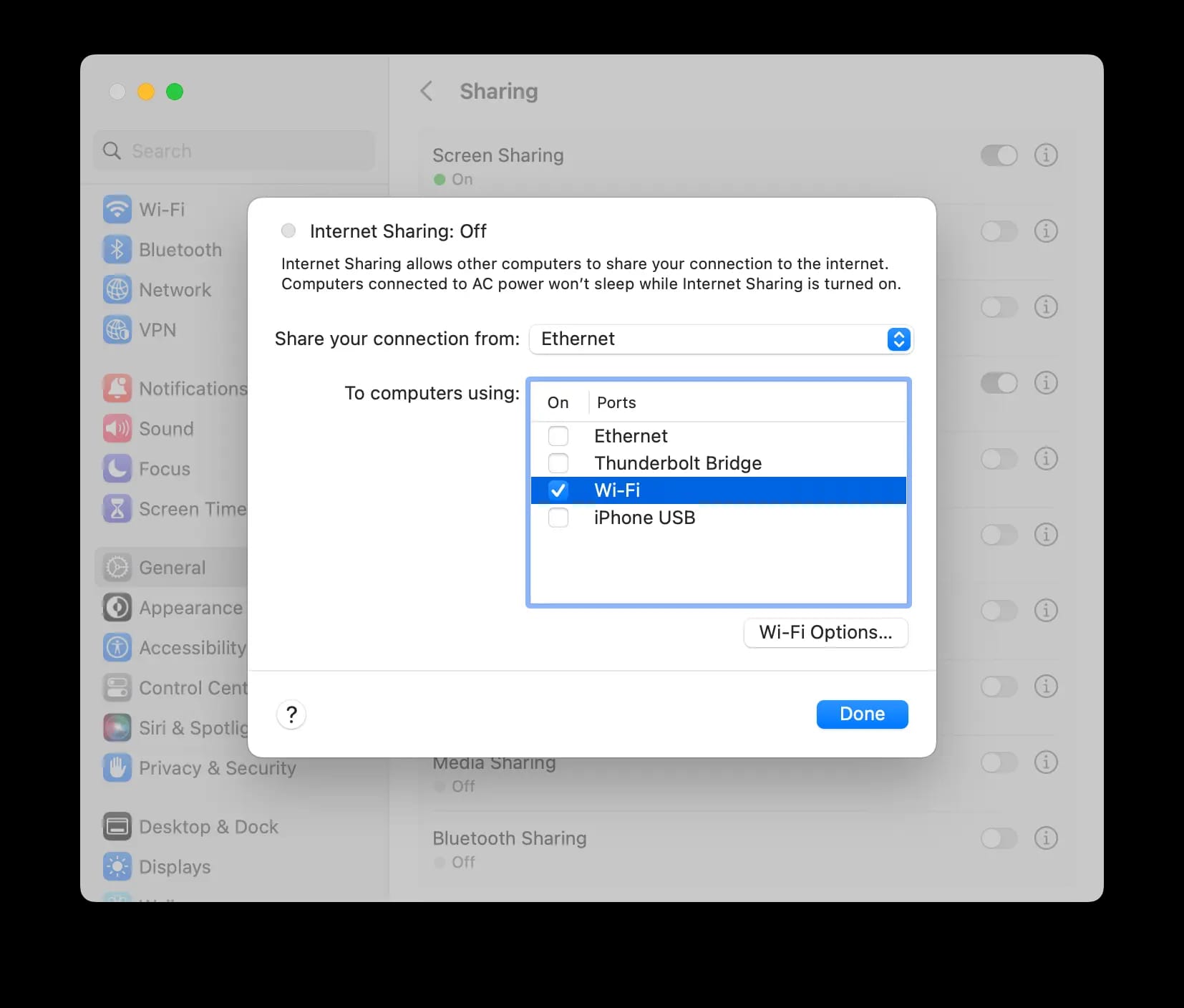Open Network settings via its globe icon
The height and width of the screenshot is (1008, 1184).
tap(117, 290)
